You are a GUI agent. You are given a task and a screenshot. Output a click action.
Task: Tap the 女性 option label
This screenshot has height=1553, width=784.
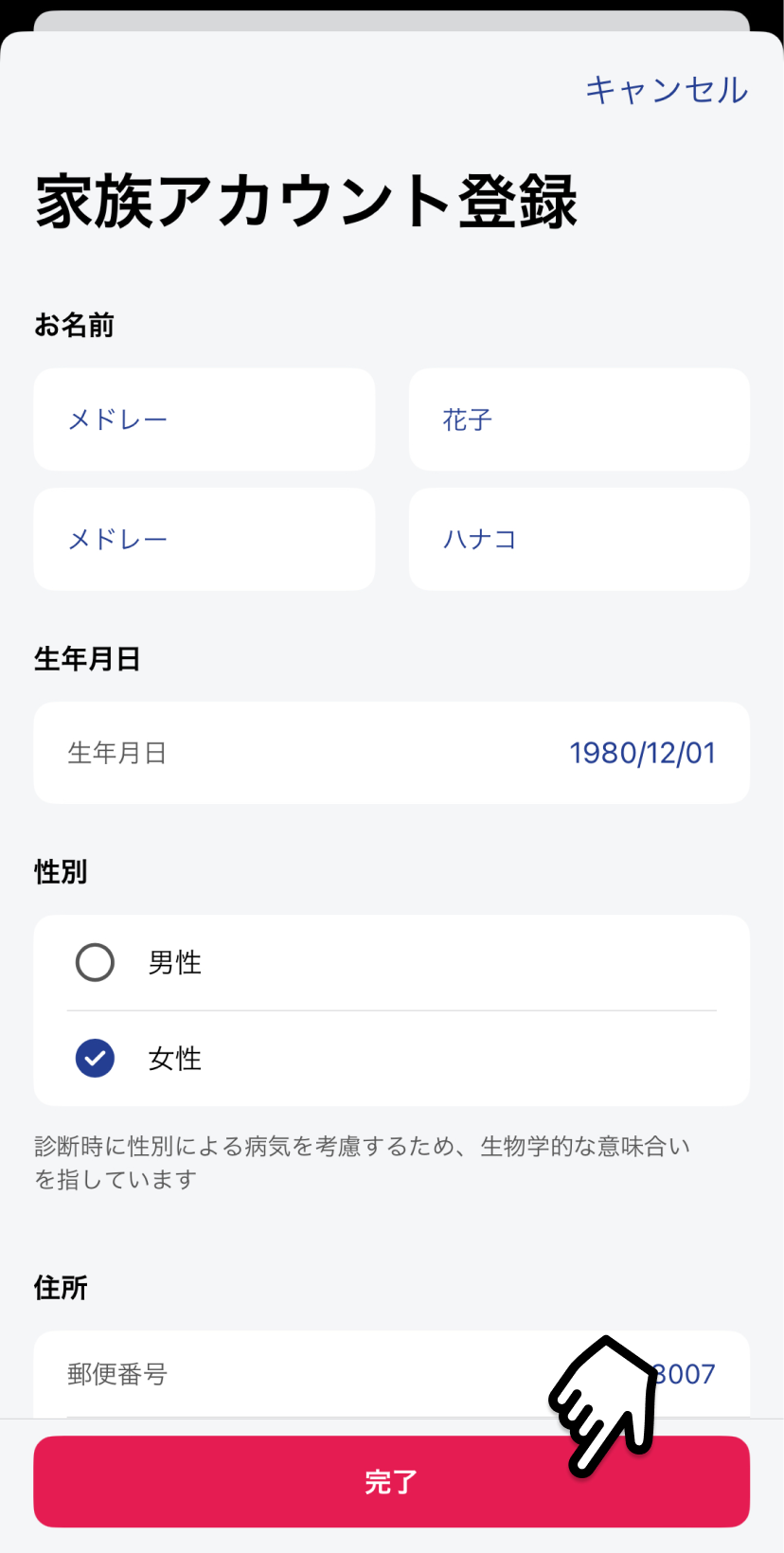tap(175, 1059)
